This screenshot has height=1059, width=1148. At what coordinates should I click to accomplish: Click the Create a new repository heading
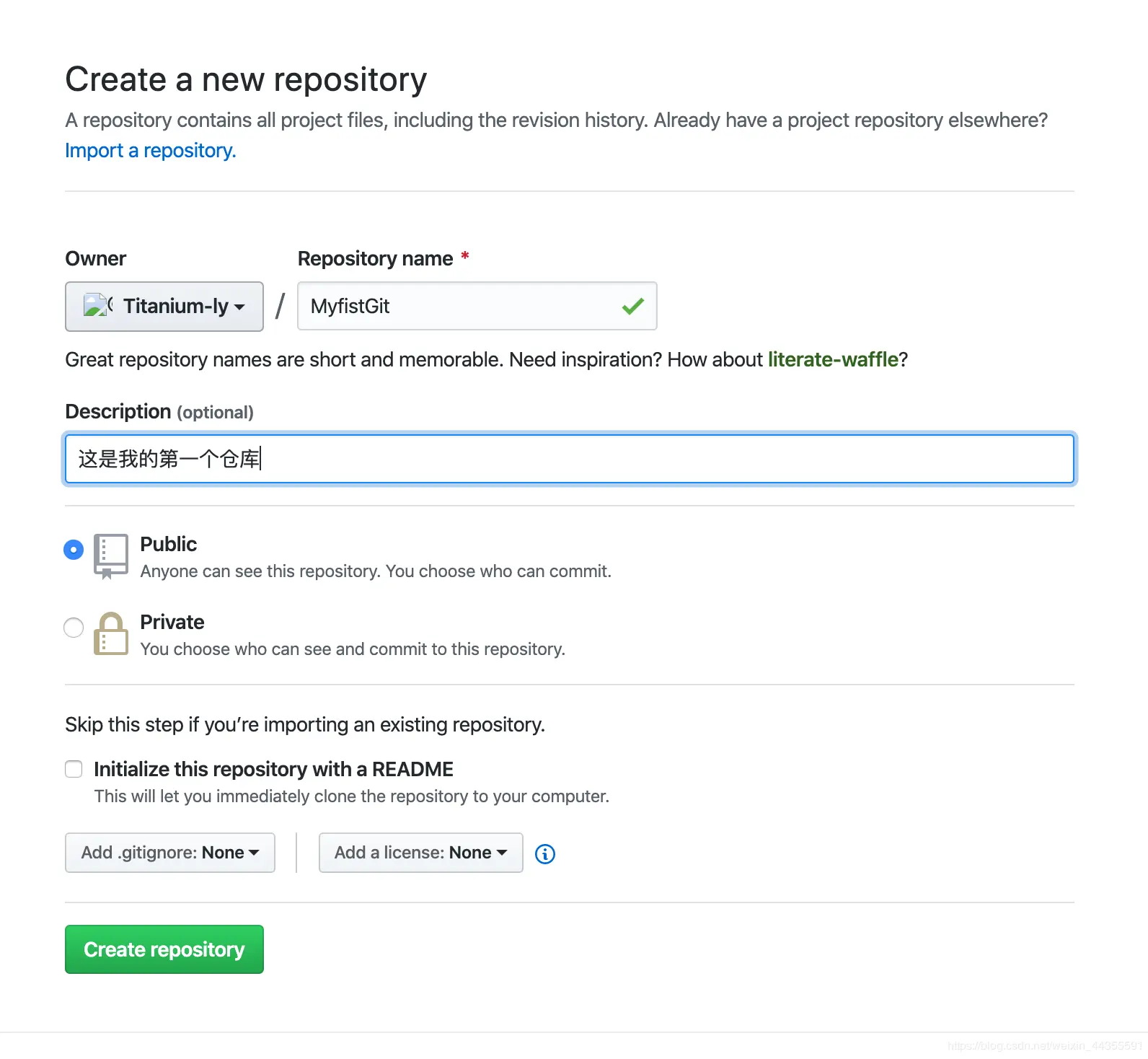tap(246, 79)
